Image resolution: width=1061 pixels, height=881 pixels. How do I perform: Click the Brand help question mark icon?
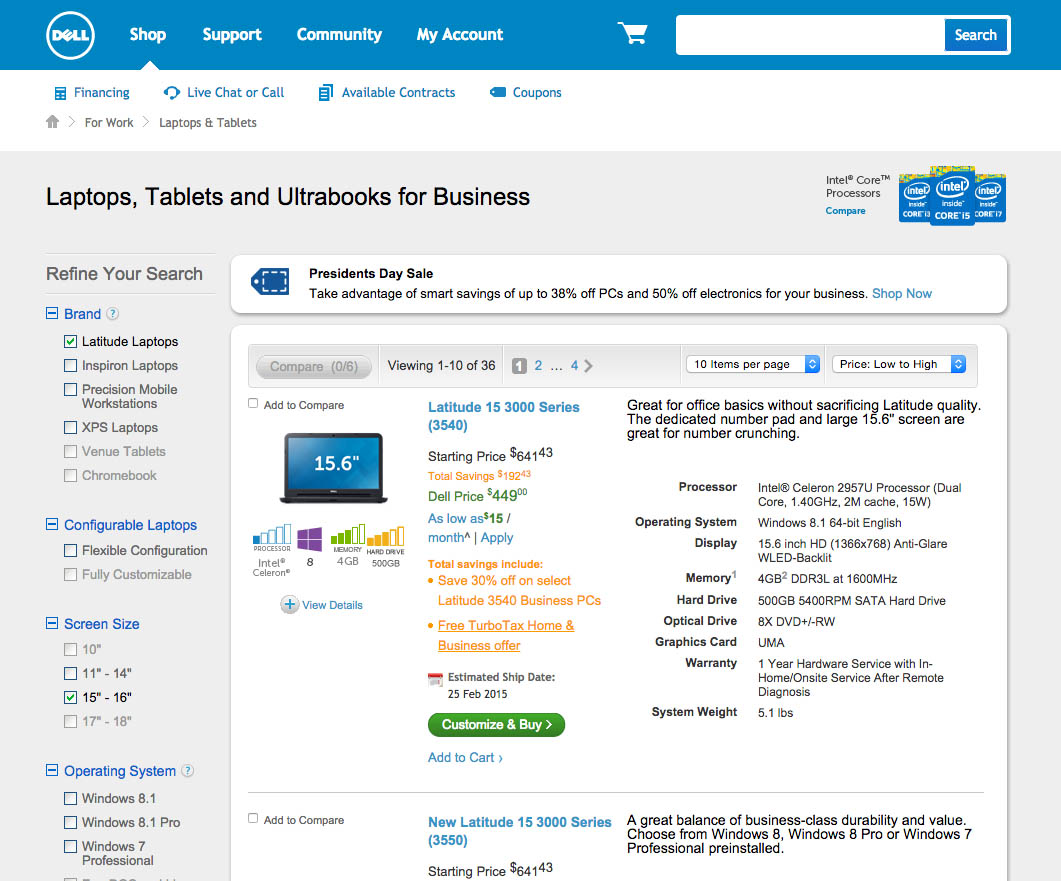113,314
